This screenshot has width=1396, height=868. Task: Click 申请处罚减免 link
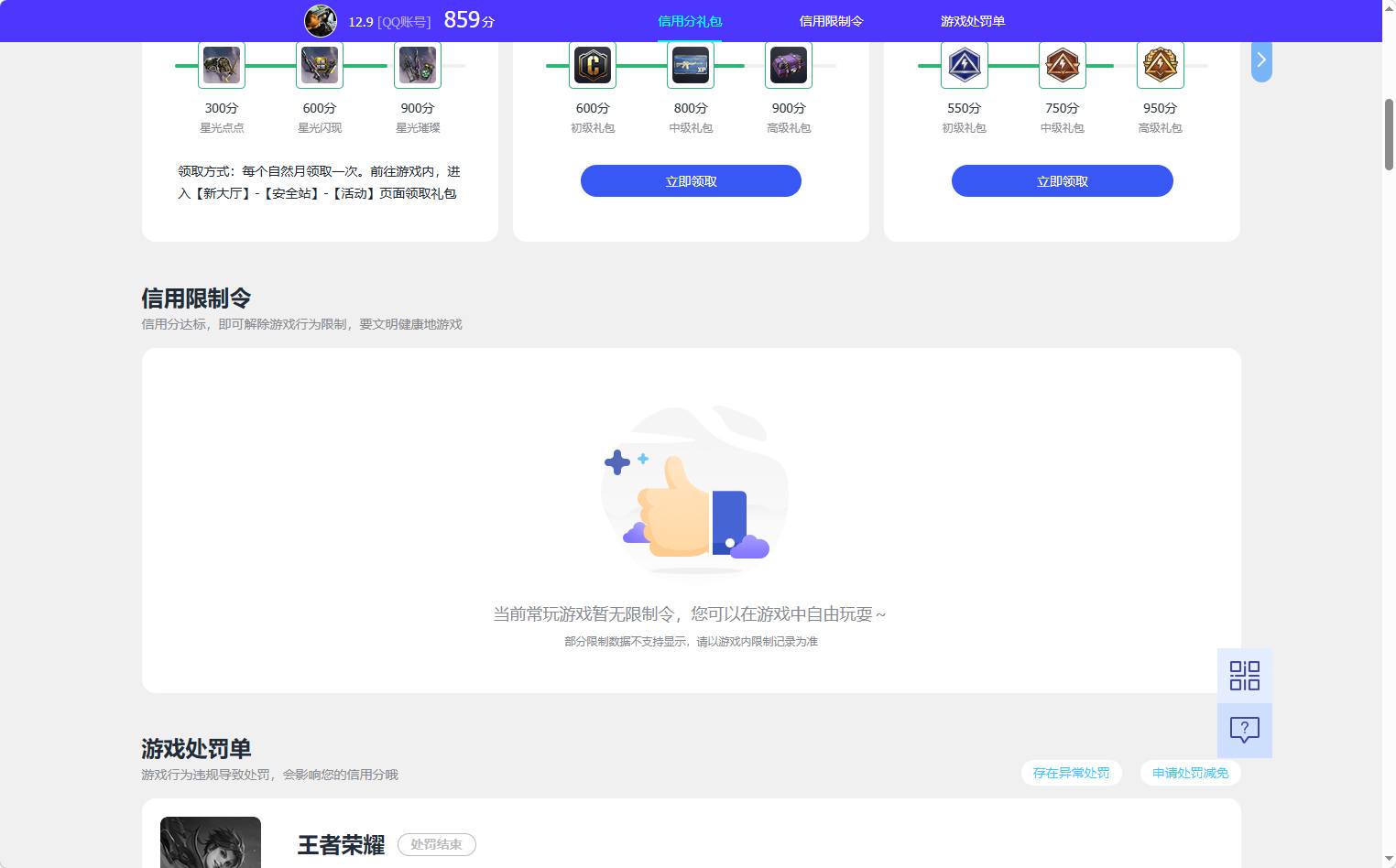(1190, 772)
